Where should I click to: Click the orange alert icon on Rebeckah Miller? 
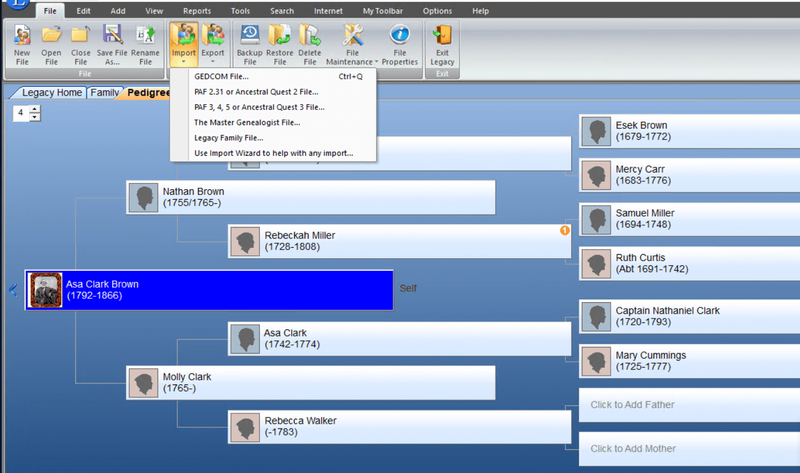pyautogui.click(x=564, y=231)
